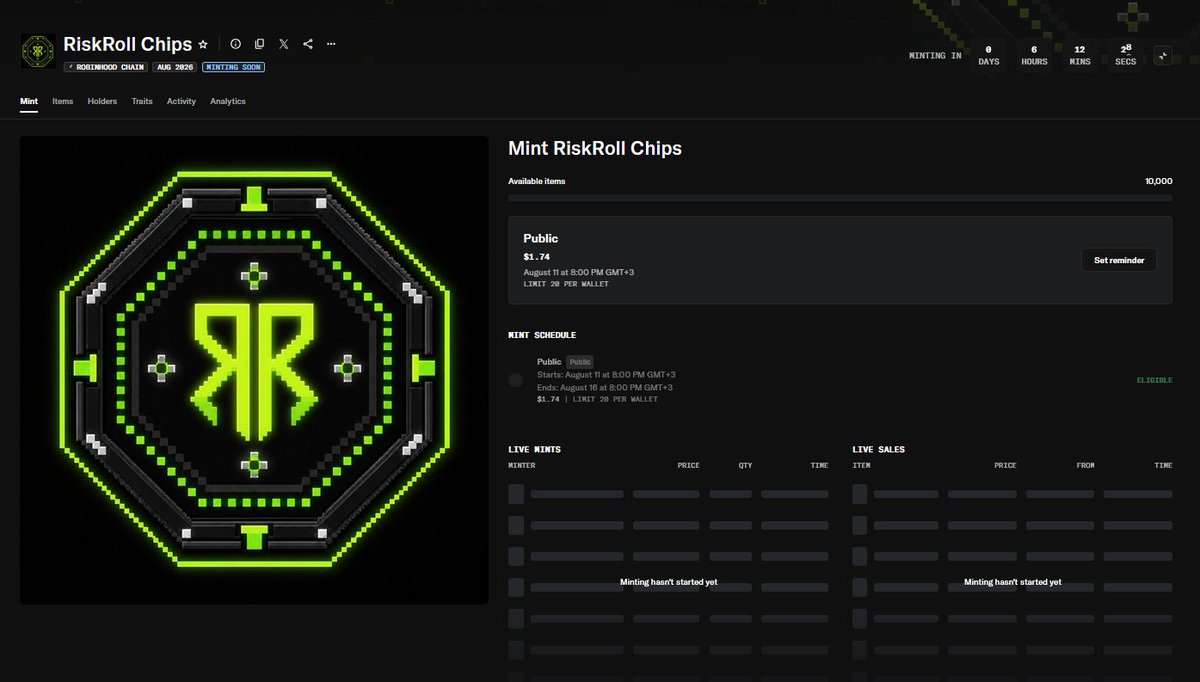This screenshot has height=682, width=1200.
Task: Click the Starts: August 11 schedule line
Action: (x=606, y=374)
